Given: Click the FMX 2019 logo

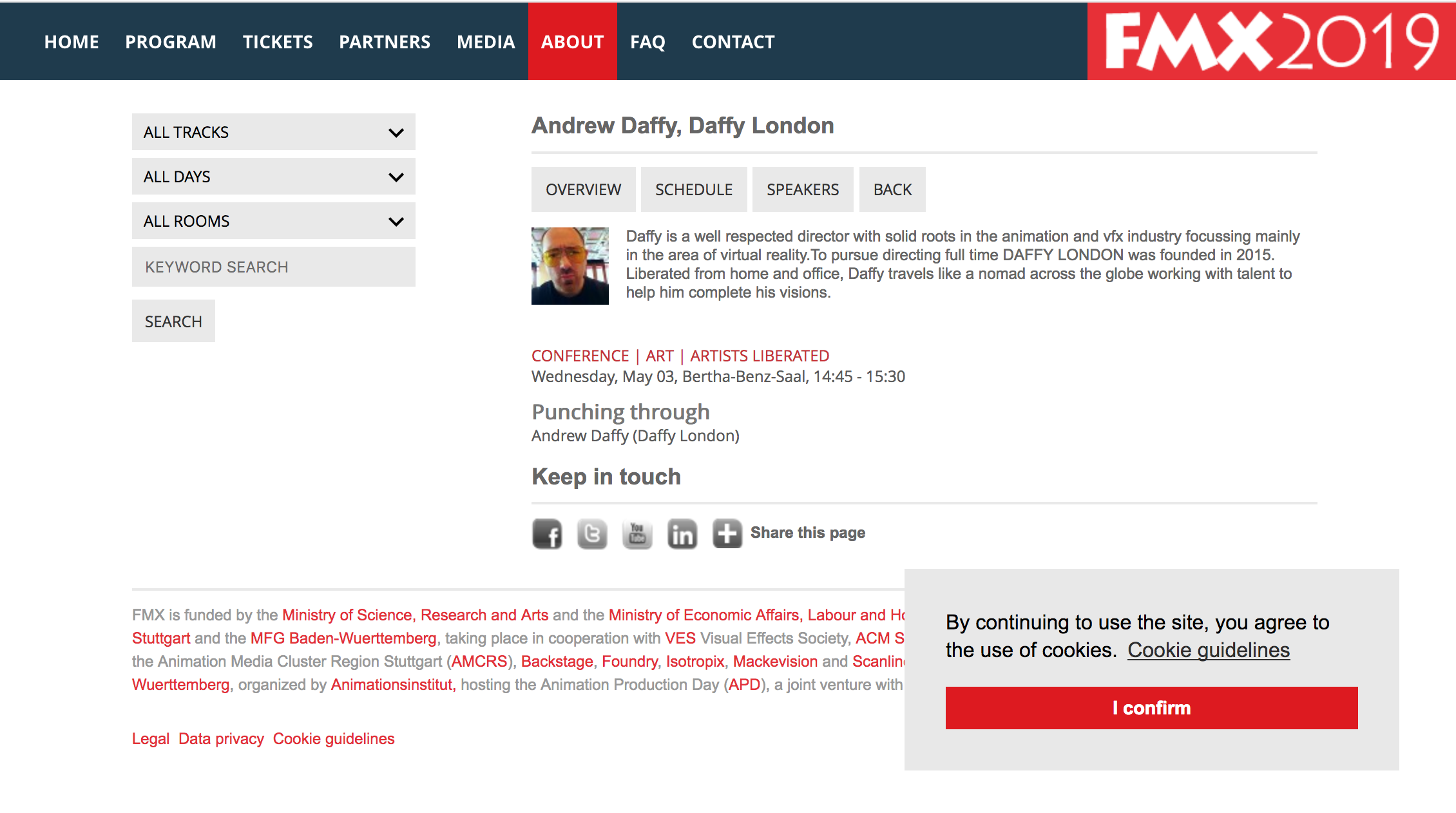Looking at the screenshot, I should tap(1271, 41).
